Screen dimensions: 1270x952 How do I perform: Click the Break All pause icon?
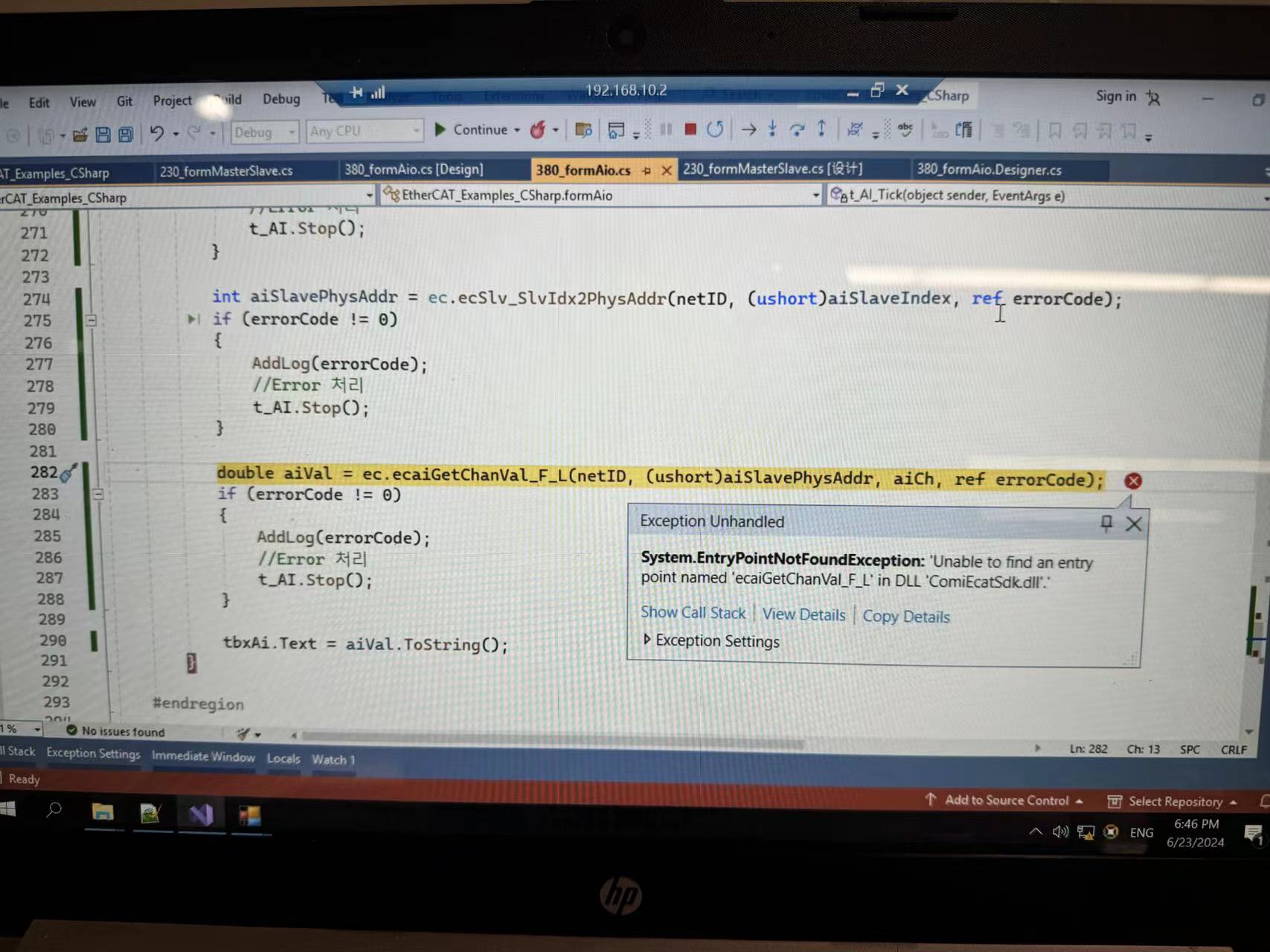tap(666, 129)
